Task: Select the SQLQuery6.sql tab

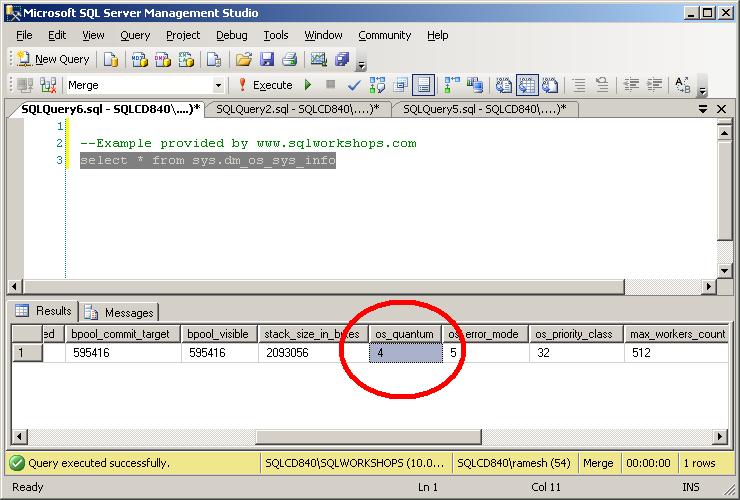Action: (x=110, y=110)
